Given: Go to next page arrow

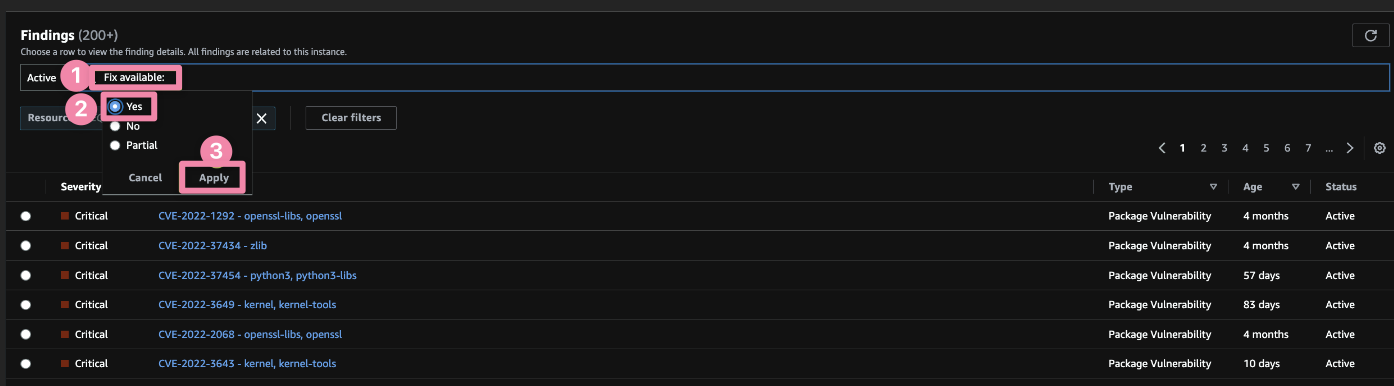Looking at the screenshot, I should (x=1350, y=148).
